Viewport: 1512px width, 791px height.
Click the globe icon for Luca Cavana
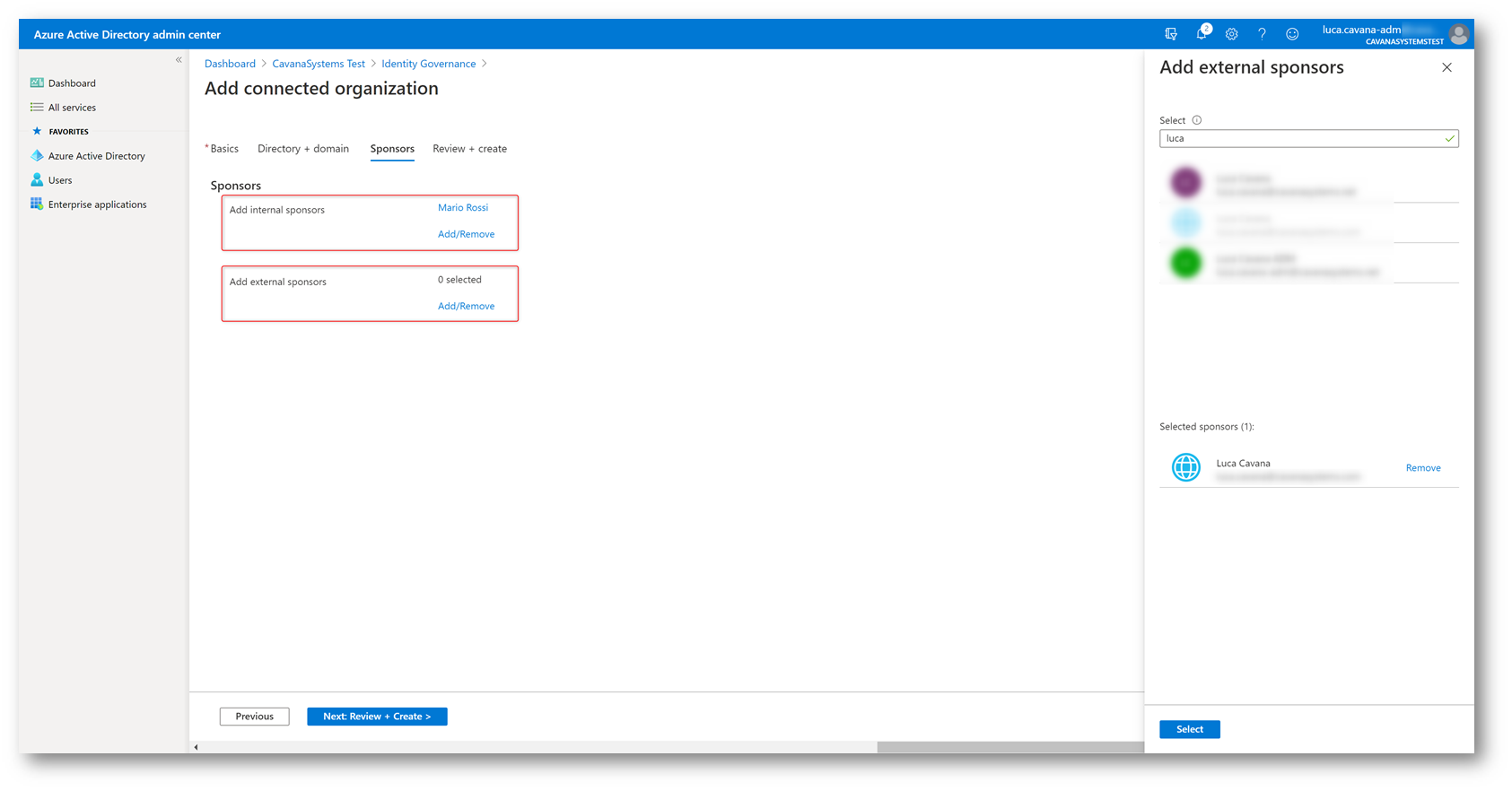click(1186, 467)
